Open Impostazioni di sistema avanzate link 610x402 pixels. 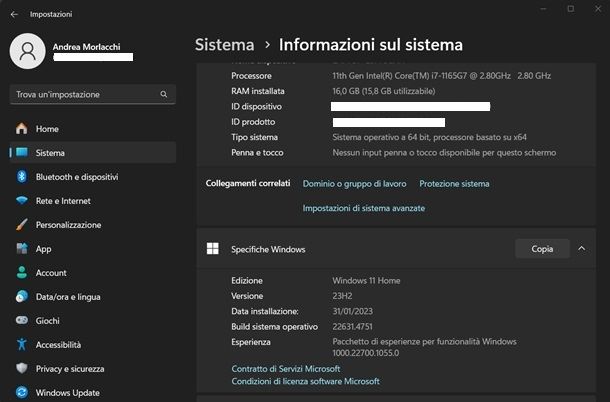364,208
